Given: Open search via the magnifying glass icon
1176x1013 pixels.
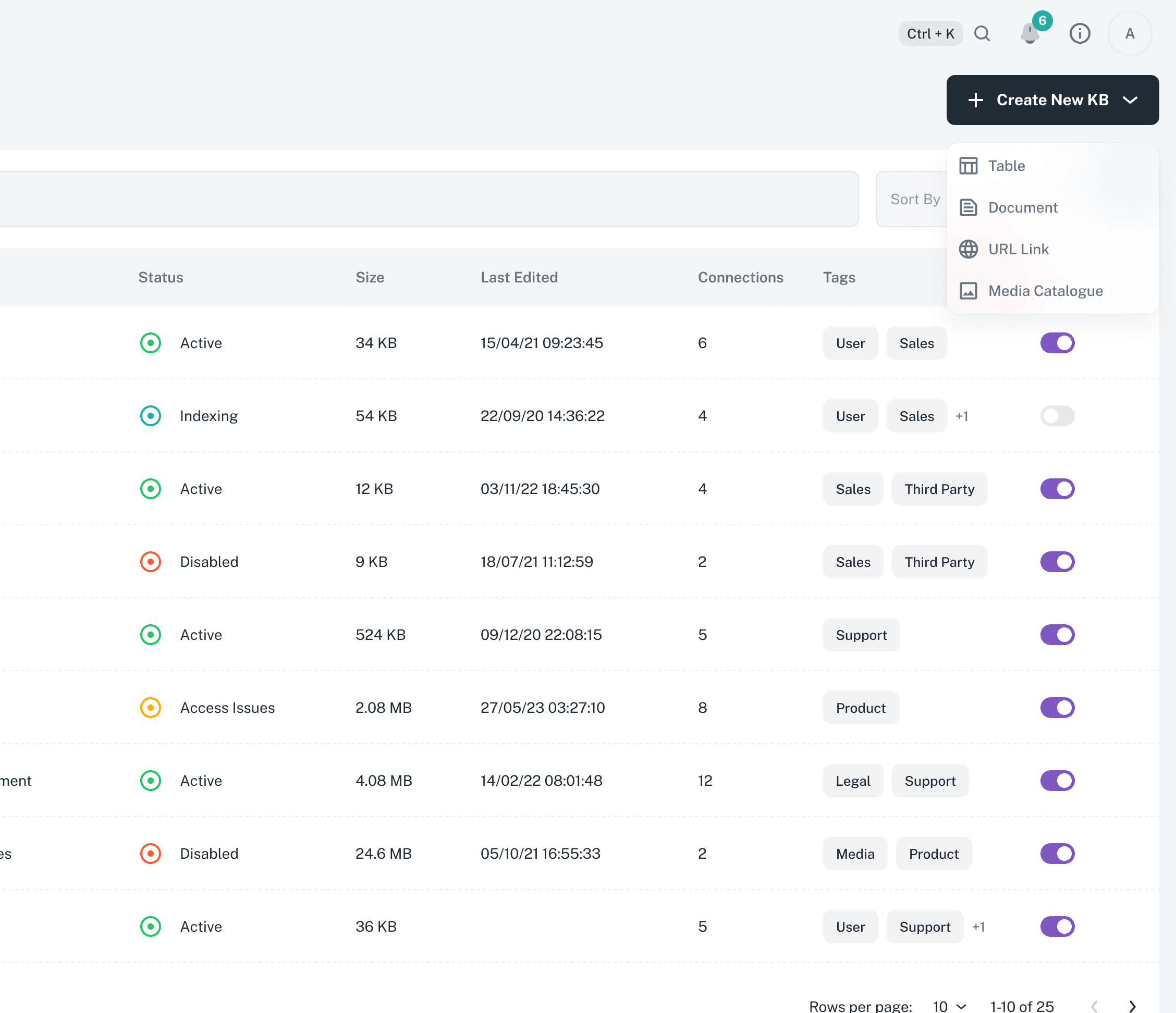Looking at the screenshot, I should [x=983, y=33].
